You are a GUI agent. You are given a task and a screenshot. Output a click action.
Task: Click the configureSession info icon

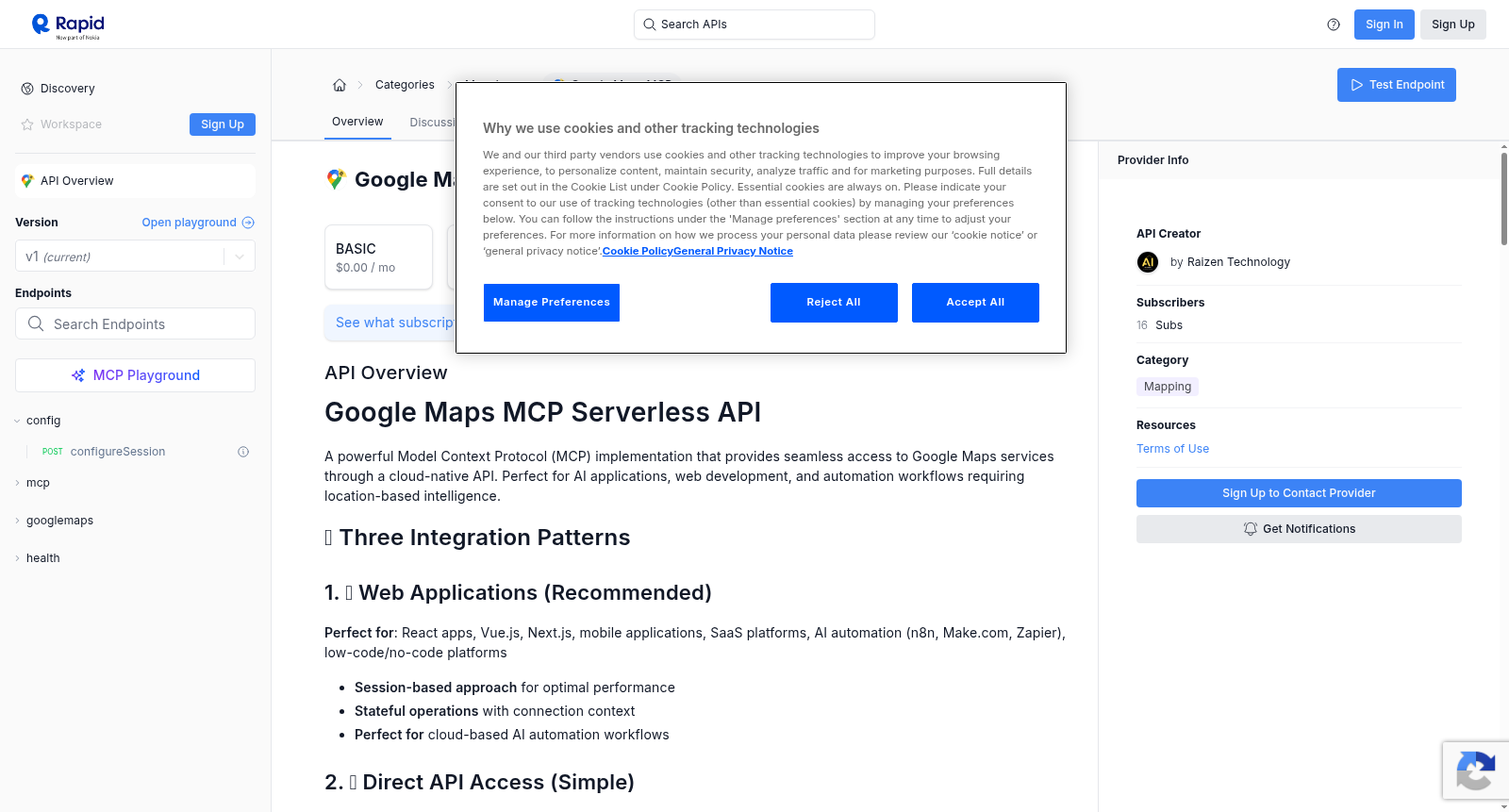(243, 452)
